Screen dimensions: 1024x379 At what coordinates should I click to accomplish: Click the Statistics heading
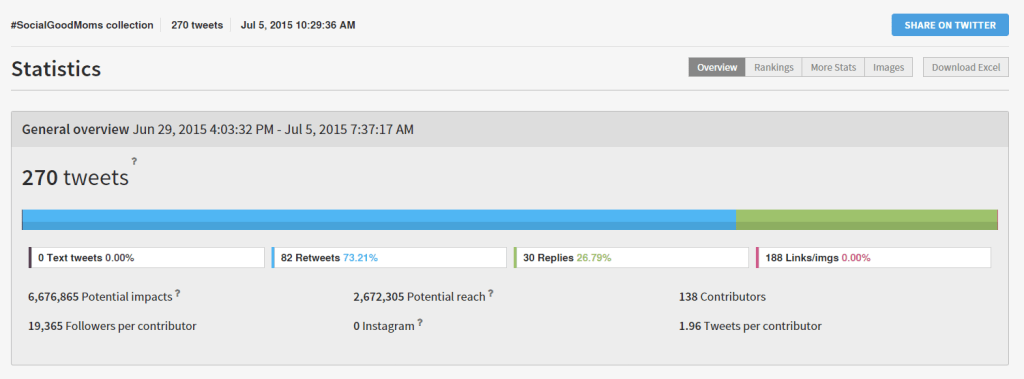click(56, 69)
